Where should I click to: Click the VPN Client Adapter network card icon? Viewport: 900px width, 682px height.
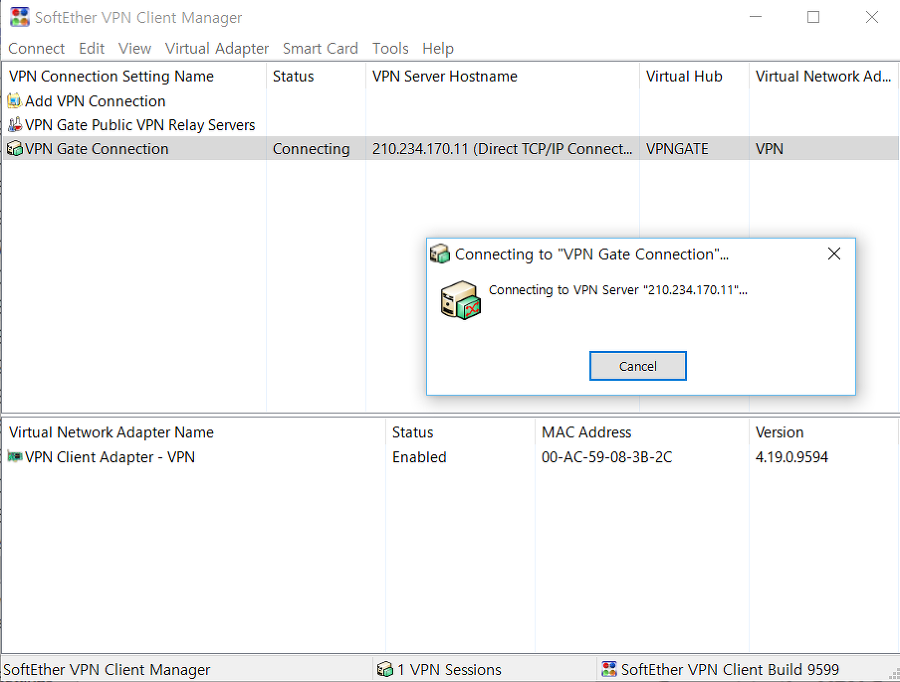(14, 457)
